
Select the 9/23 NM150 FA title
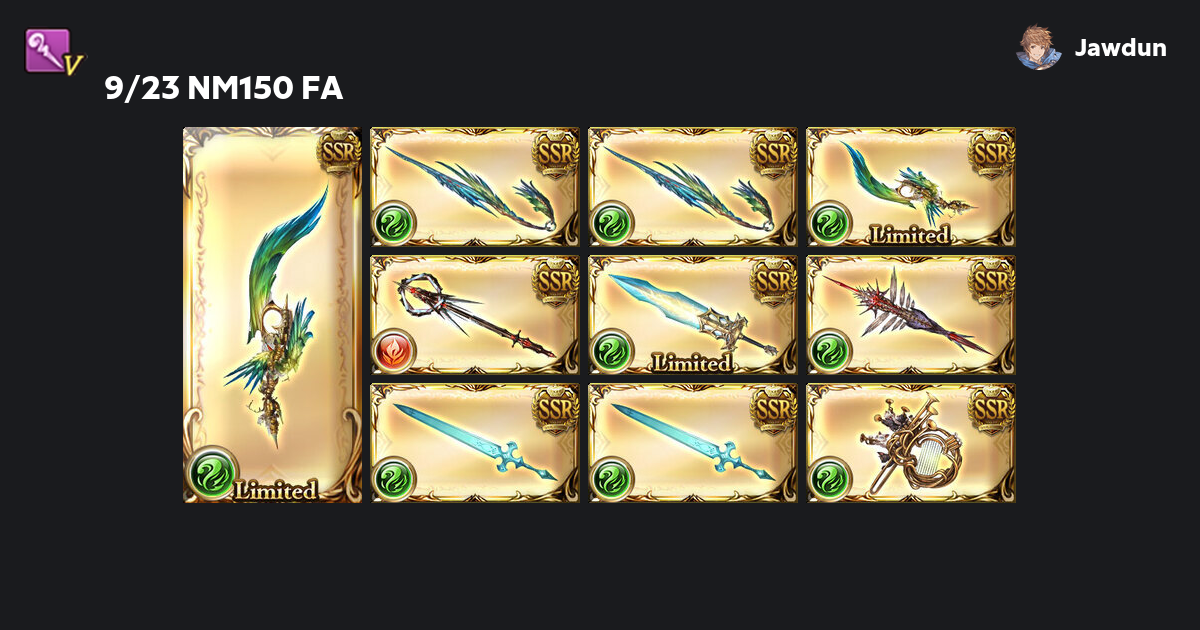point(224,89)
